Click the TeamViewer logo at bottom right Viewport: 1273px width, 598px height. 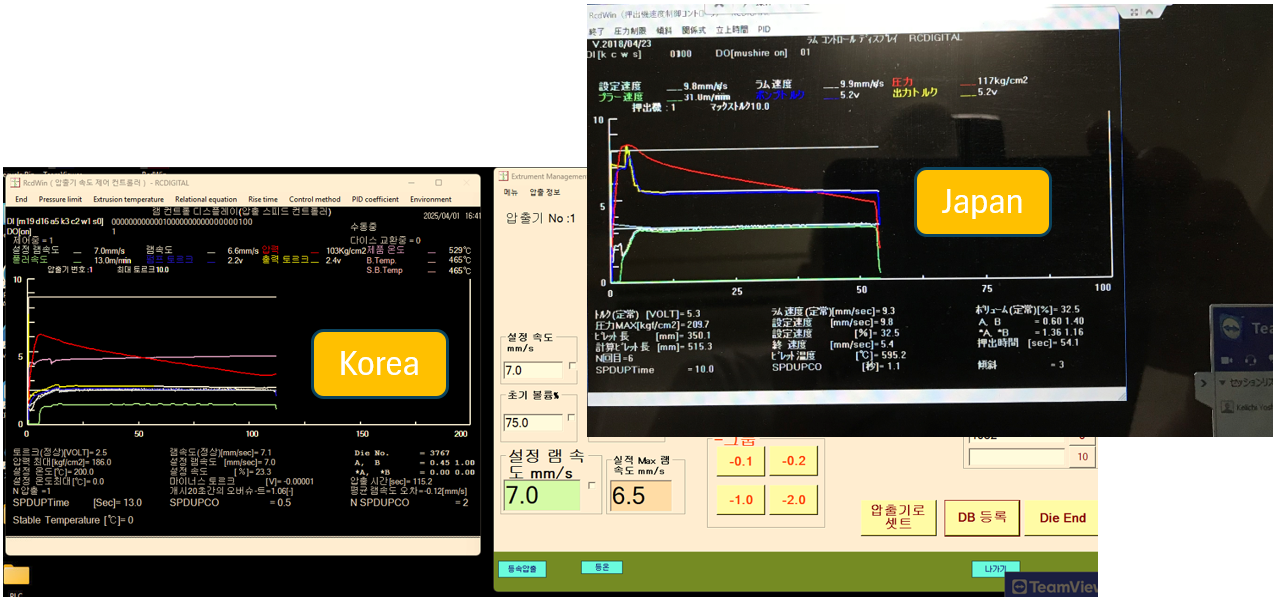(x=1019, y=588)
